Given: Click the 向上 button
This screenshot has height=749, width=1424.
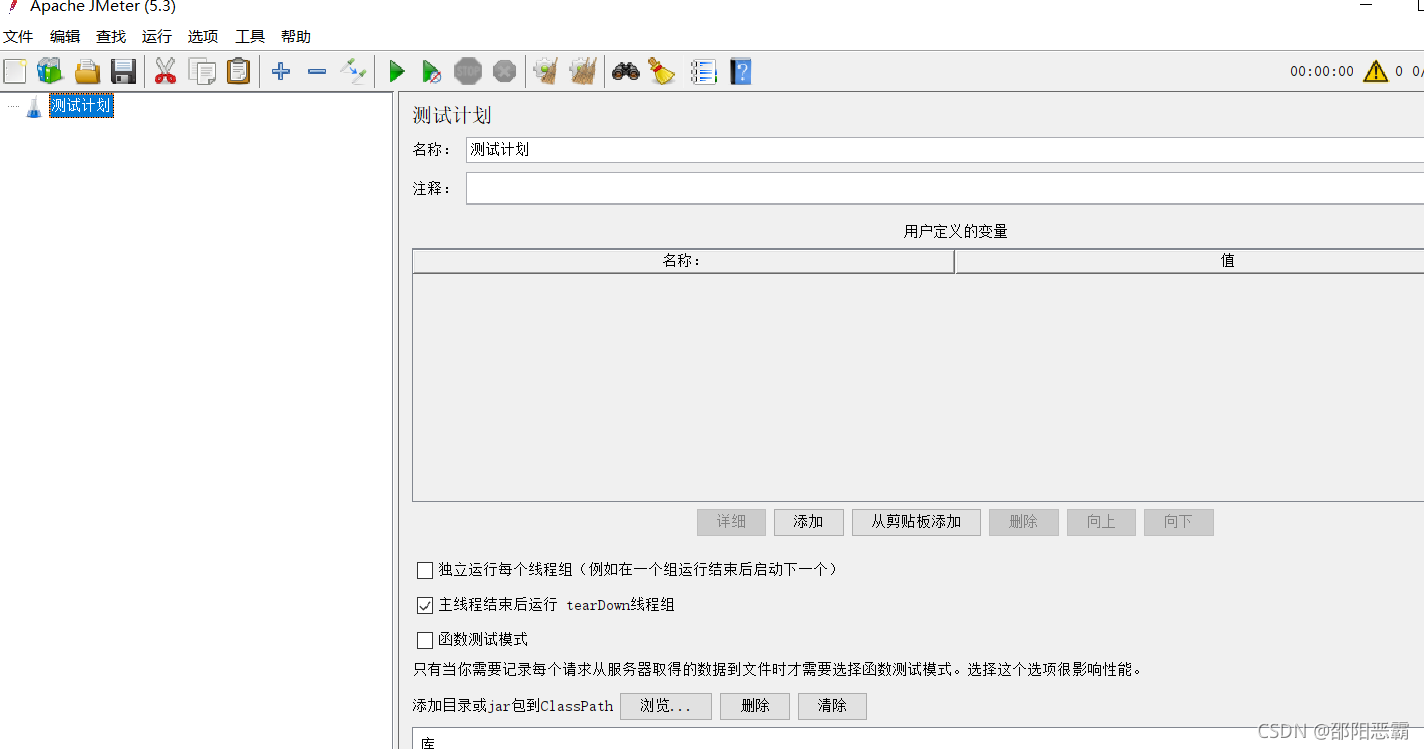Looking at the screenshot, I should [x=1101, y=522].
